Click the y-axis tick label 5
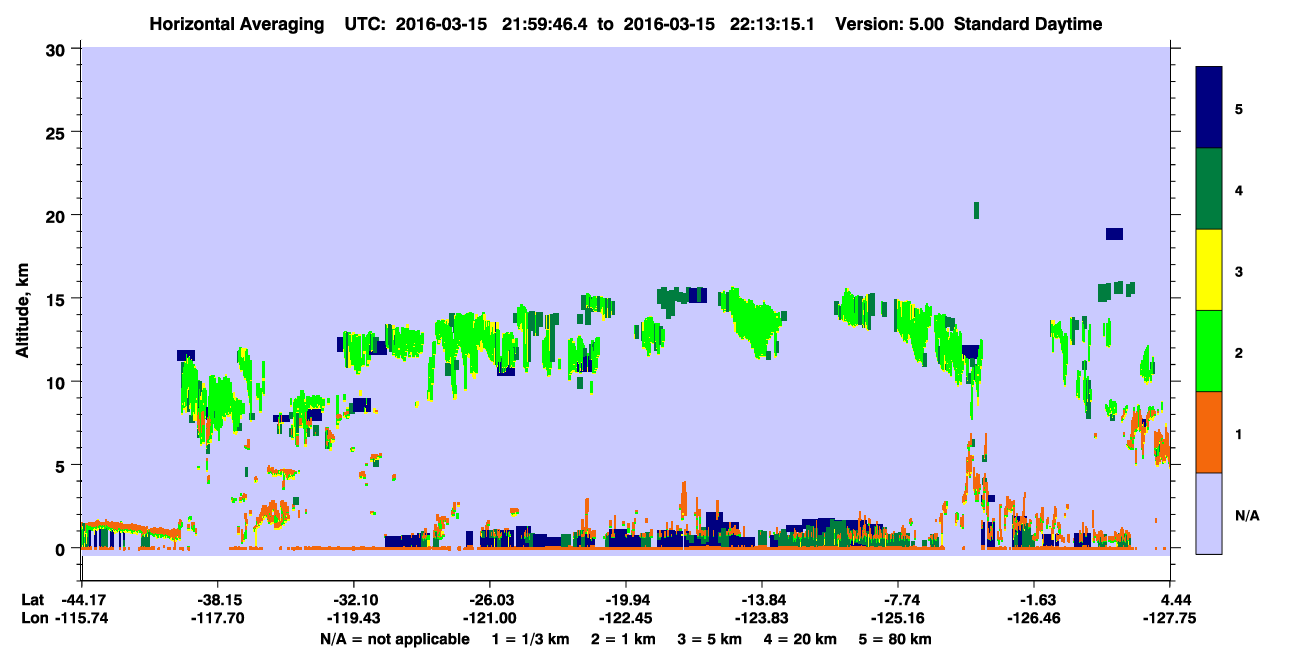This screenshot has width=1300, height=667. (63, 466)
